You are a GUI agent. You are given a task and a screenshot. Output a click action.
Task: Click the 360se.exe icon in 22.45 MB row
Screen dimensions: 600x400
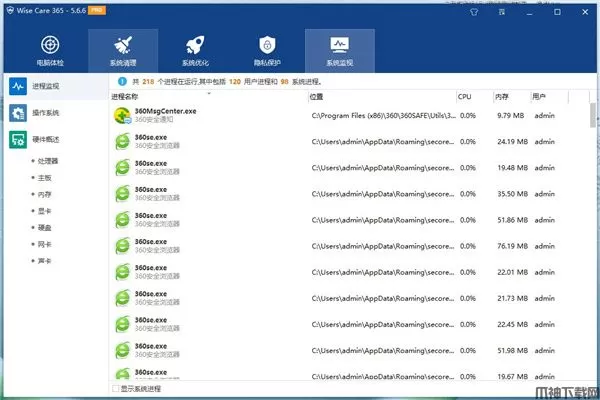point(122,325)
